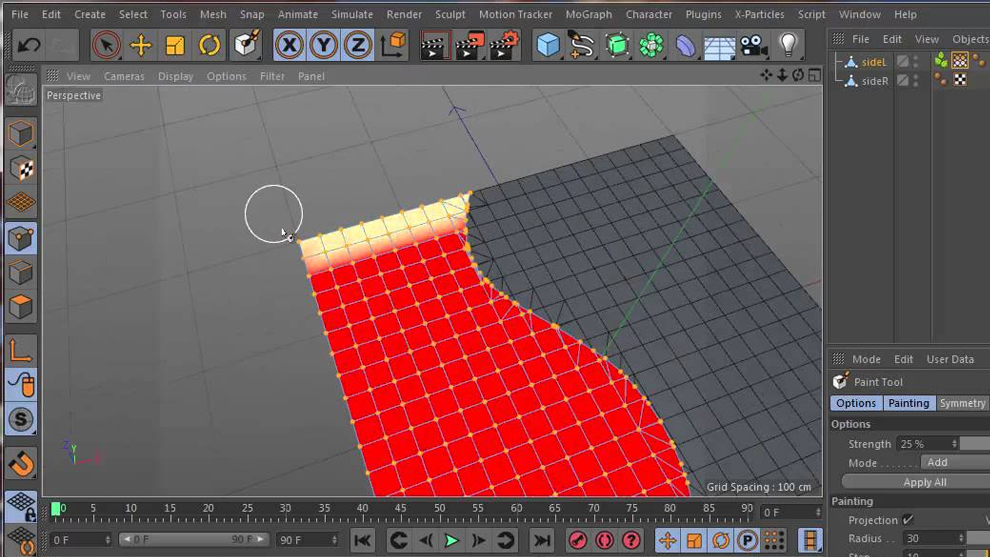
Task: Open the array modeling objects icon
Action: (651, 45)
